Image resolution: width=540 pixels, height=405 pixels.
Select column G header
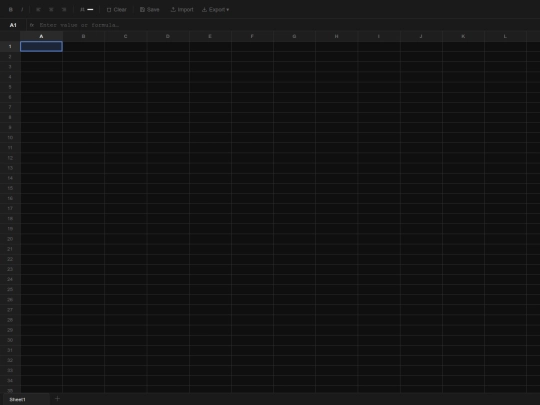(294, 36)
